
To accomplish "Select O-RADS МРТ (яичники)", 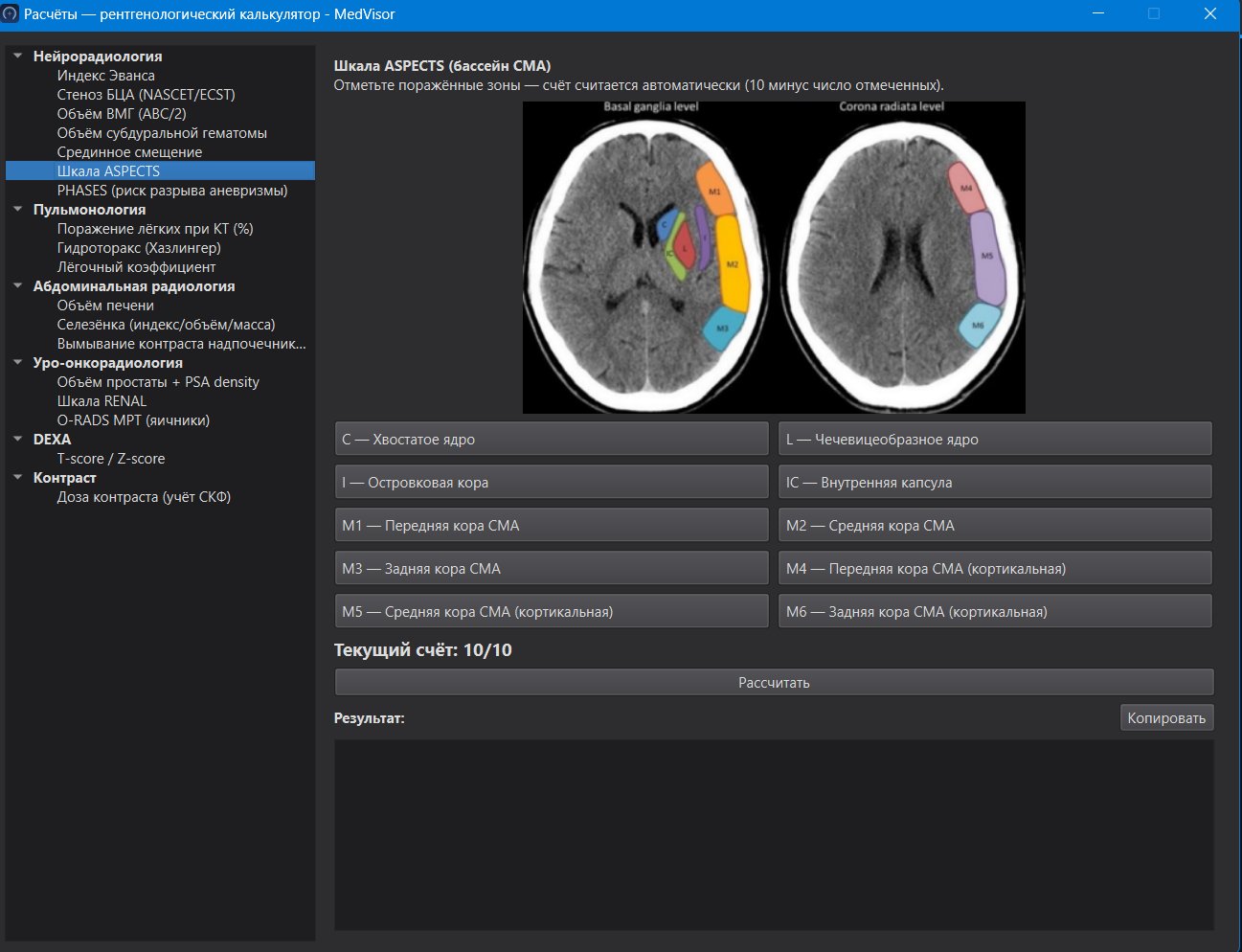I will [x=133, y=420].
